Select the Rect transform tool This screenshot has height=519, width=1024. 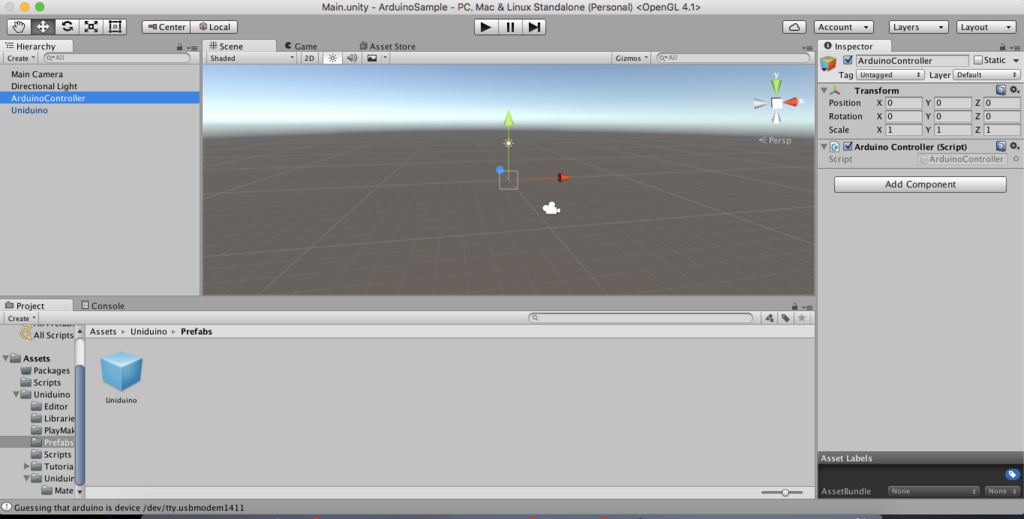point(115,27)
